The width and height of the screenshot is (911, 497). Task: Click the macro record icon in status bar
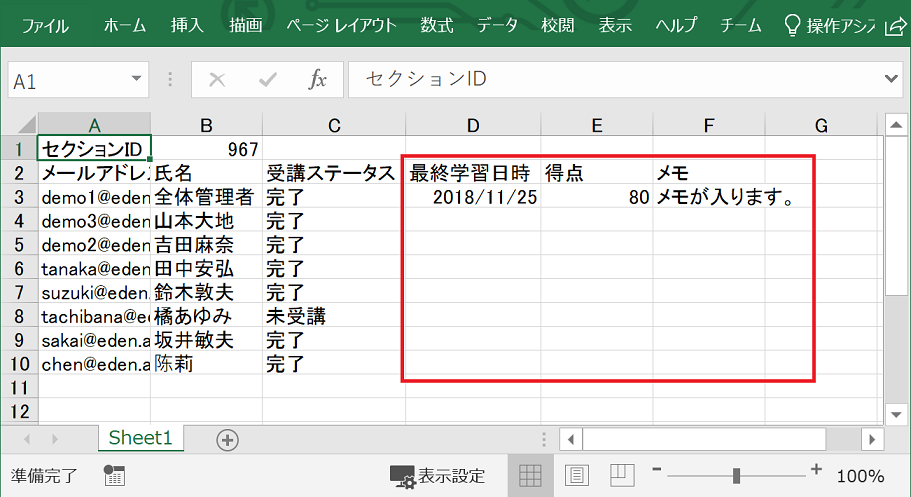[x=114, y=475]
